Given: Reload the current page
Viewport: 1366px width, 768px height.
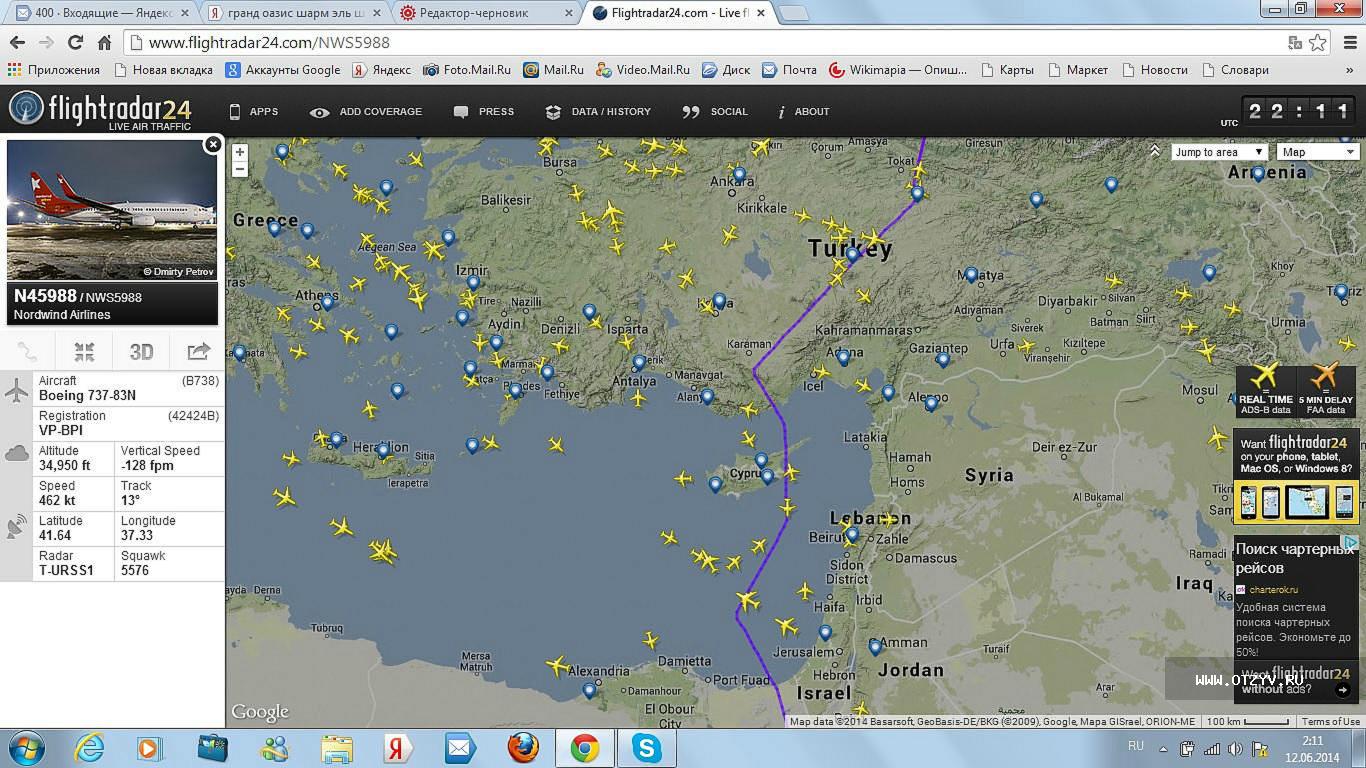Looking at the screenshot, I should [75, 42].
